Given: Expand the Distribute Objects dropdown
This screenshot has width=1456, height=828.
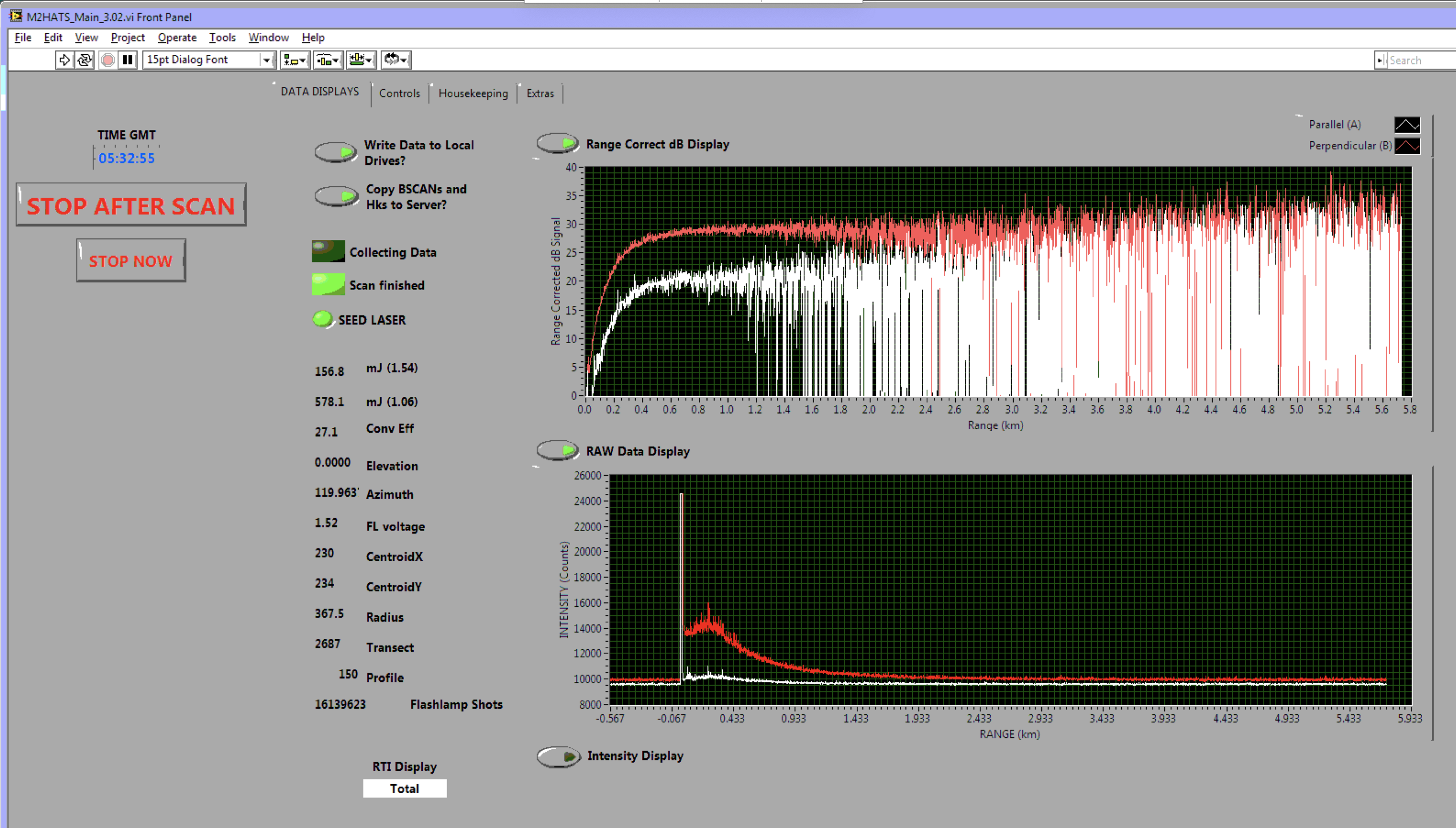Looking at the screenshot, I should tap(328, 60).
